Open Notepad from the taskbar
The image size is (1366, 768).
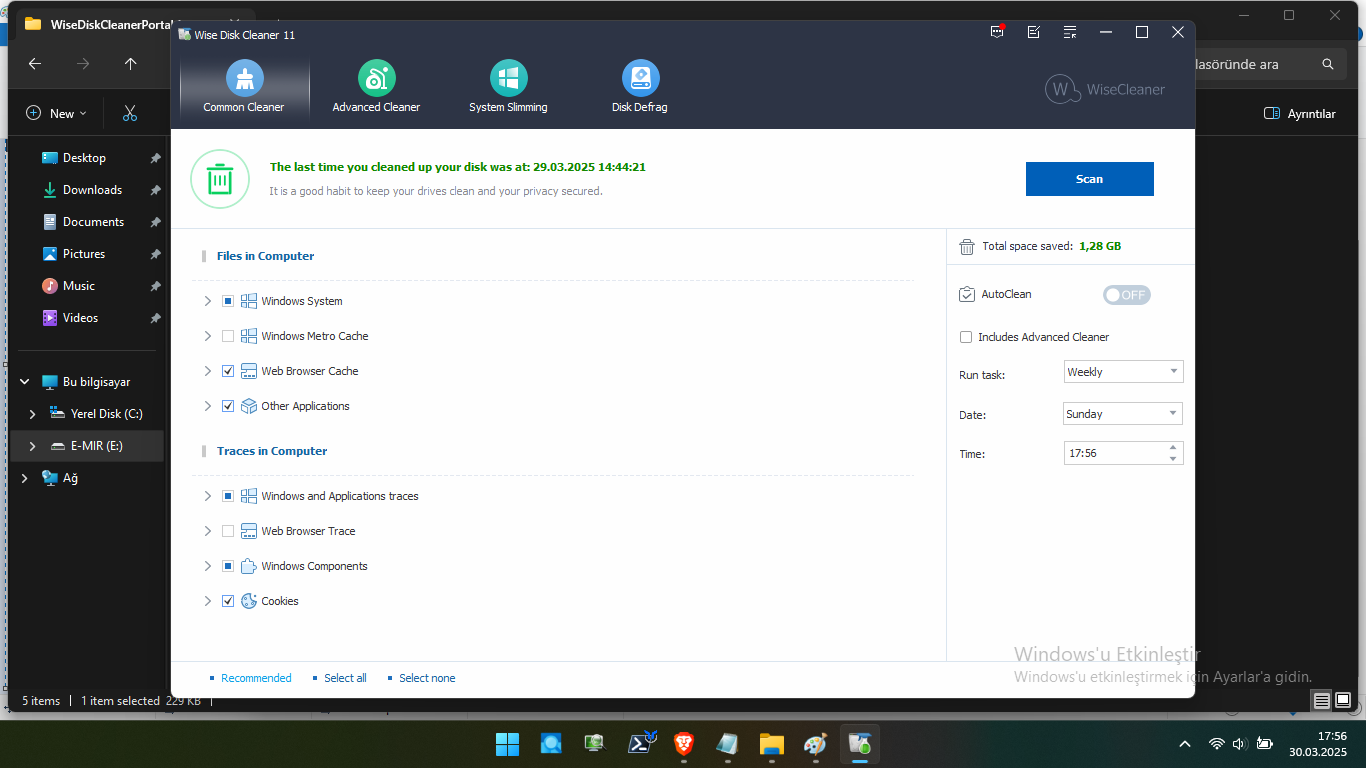tap(728, 744)
